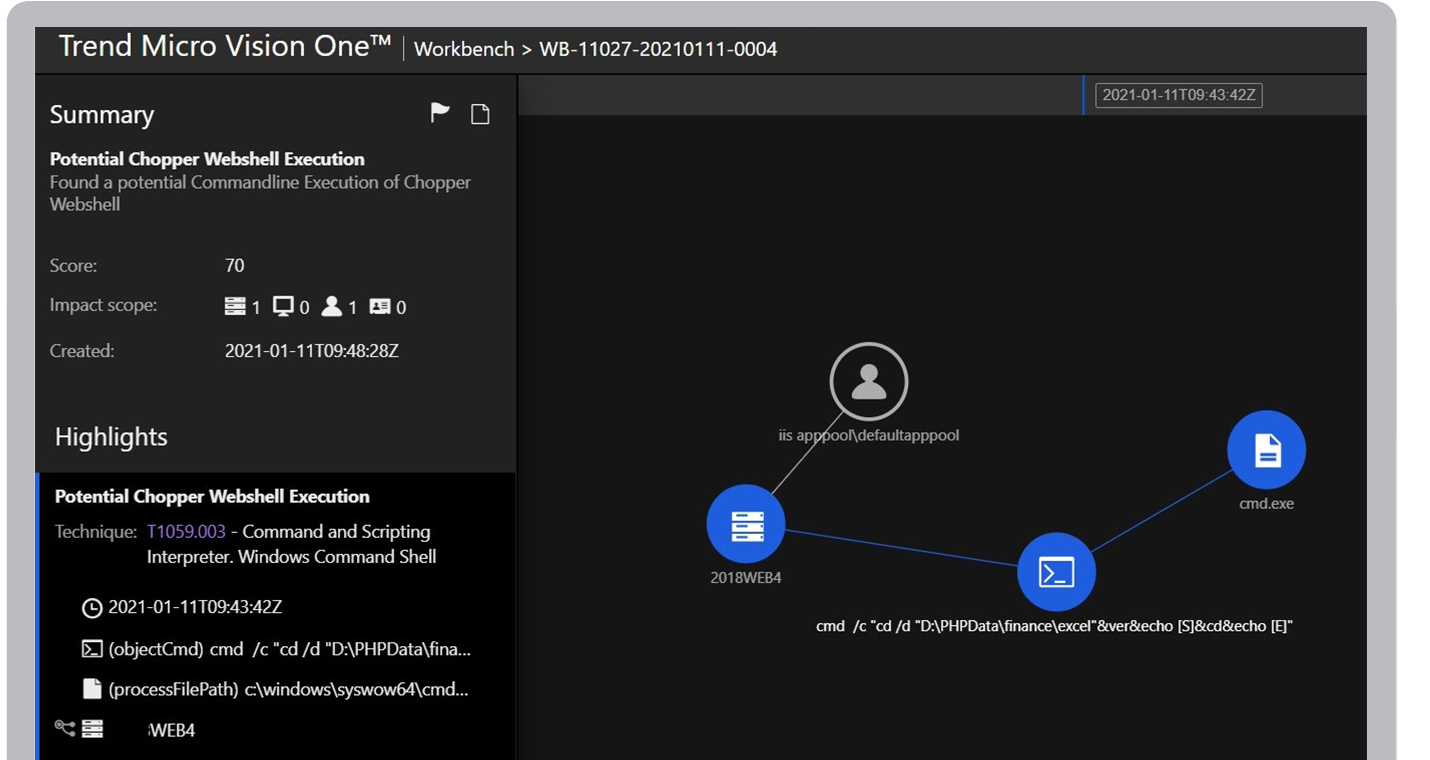Click the processFilePath syswow64 cmd entry text

tap(288, 689)
